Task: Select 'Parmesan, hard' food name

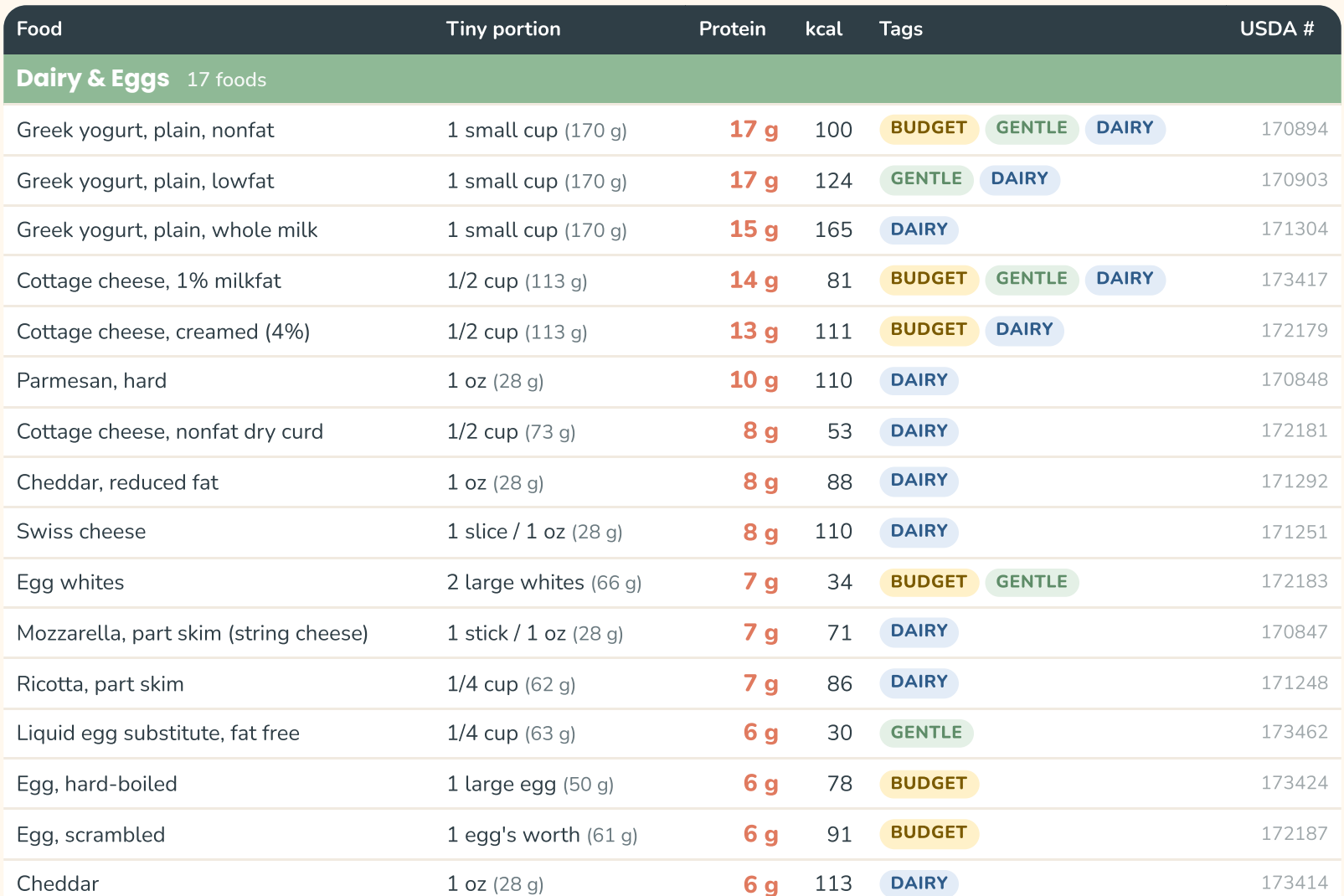Action: [92, 381]
